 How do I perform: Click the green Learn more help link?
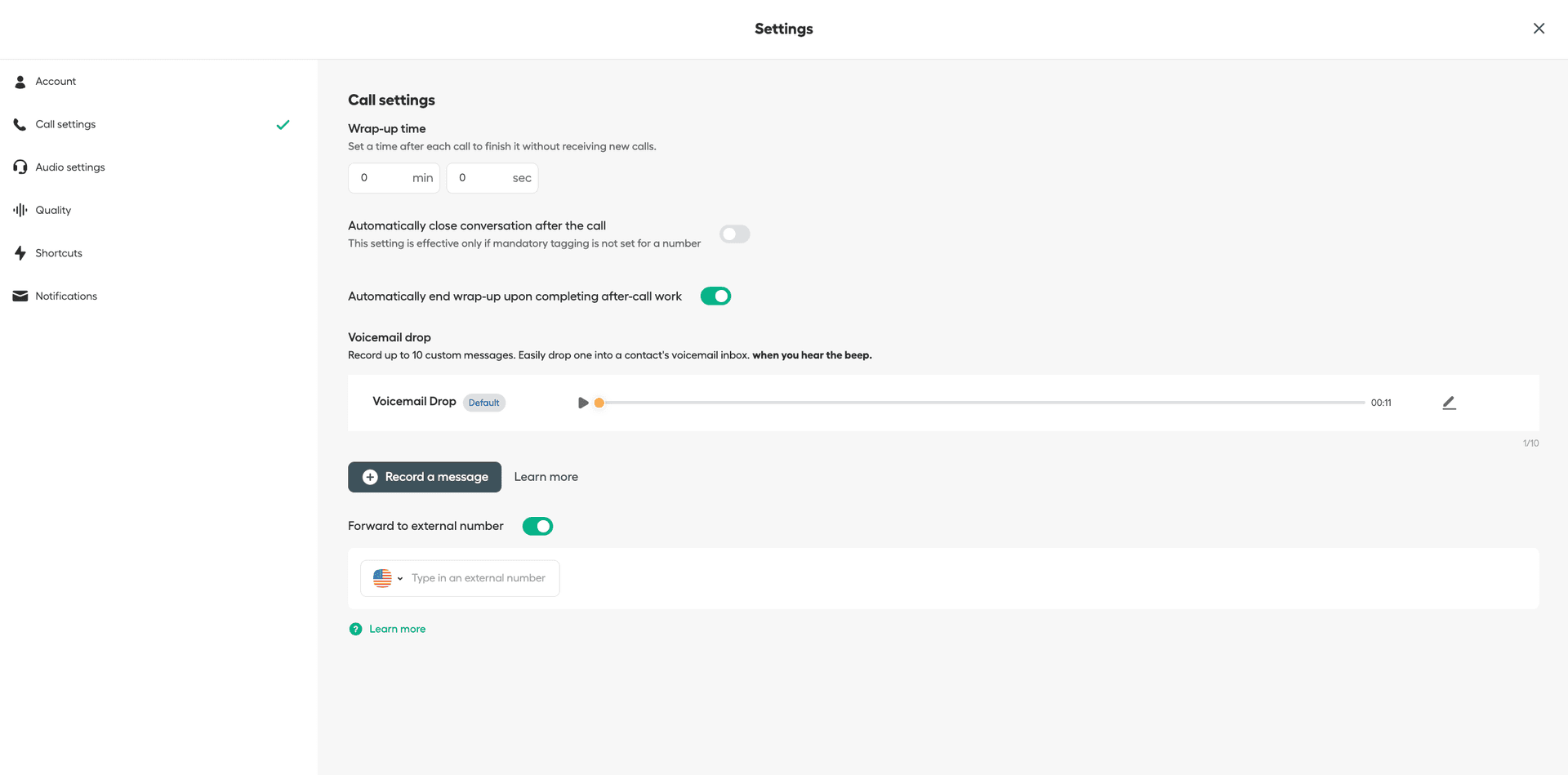pos(397,629)
